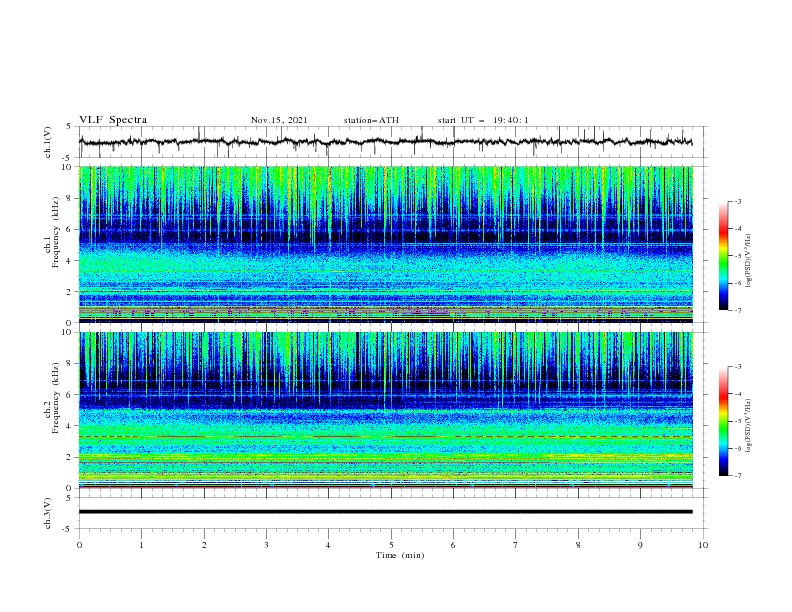This screenshot has height=612, width=792.
Task: Click the "-6" tick on ch.2 colorbar
Action: pos(737,448)
